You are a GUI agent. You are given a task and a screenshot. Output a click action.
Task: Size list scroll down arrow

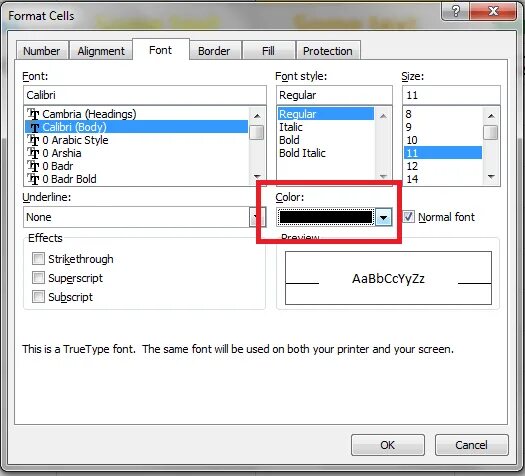(491, 177)
